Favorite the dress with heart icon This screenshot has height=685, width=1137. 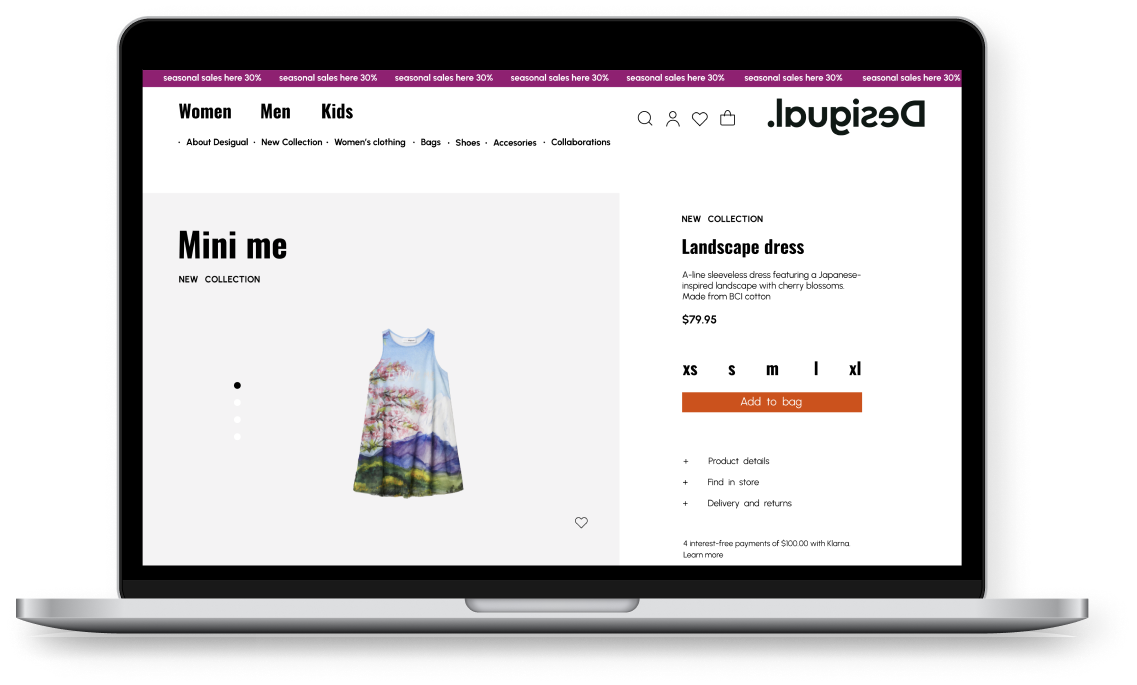coord(581,522)
